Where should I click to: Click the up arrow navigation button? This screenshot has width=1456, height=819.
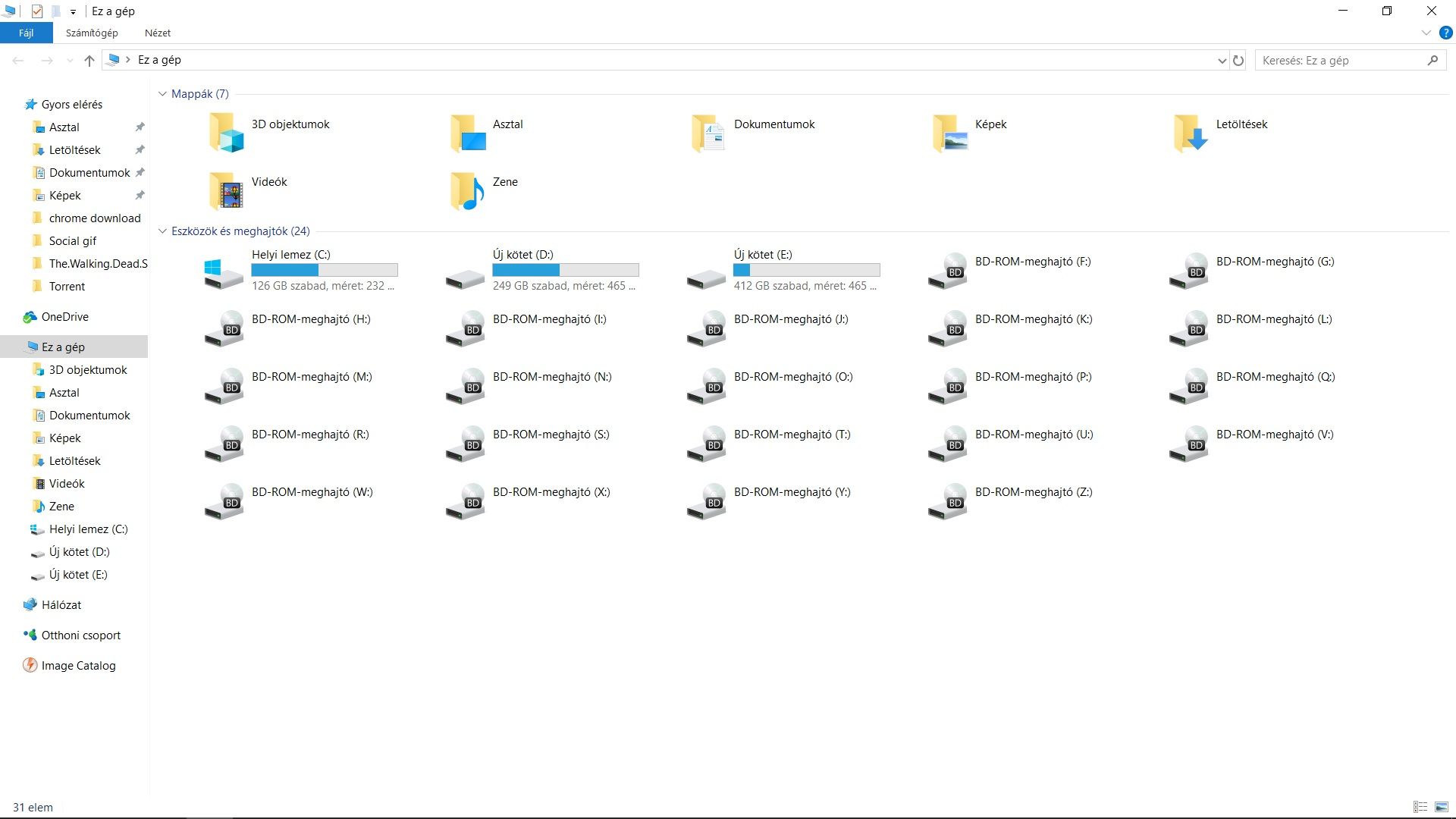coord(89,61)
